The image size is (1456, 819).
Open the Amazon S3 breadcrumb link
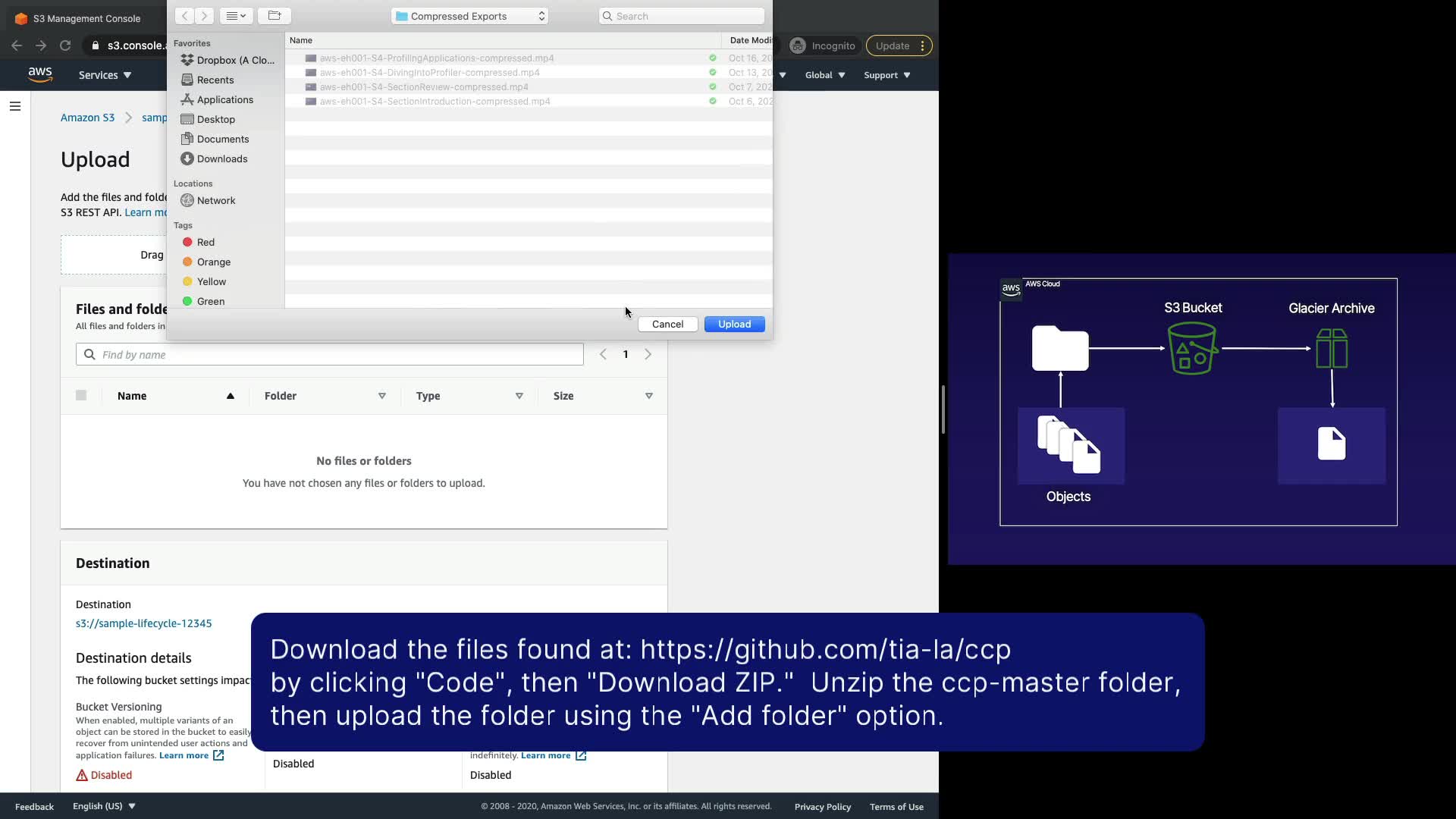tap(87, 118)
